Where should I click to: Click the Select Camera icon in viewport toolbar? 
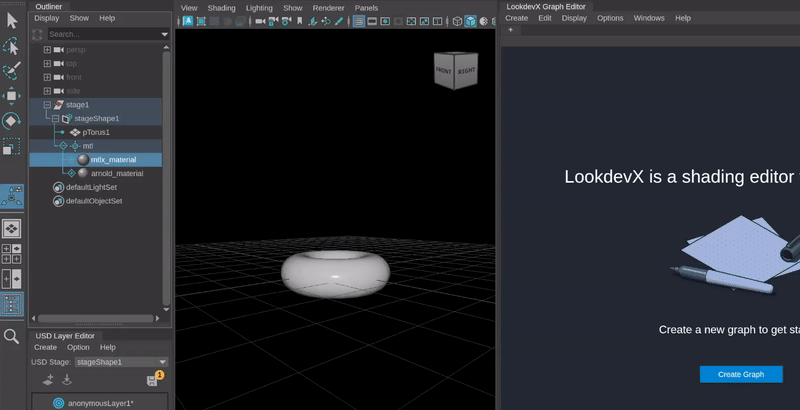coord(260,21)
